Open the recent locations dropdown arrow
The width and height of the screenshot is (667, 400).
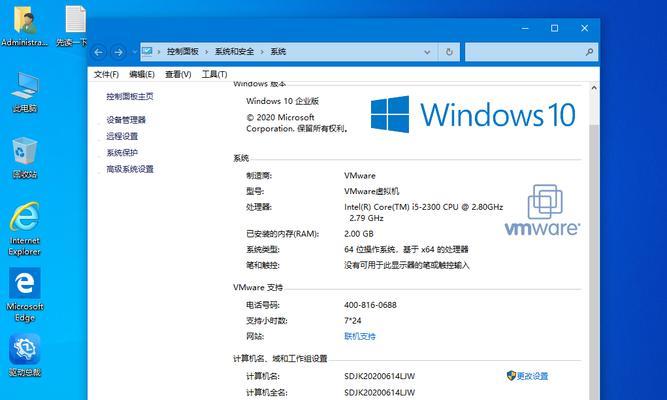[x=134, y=52]
